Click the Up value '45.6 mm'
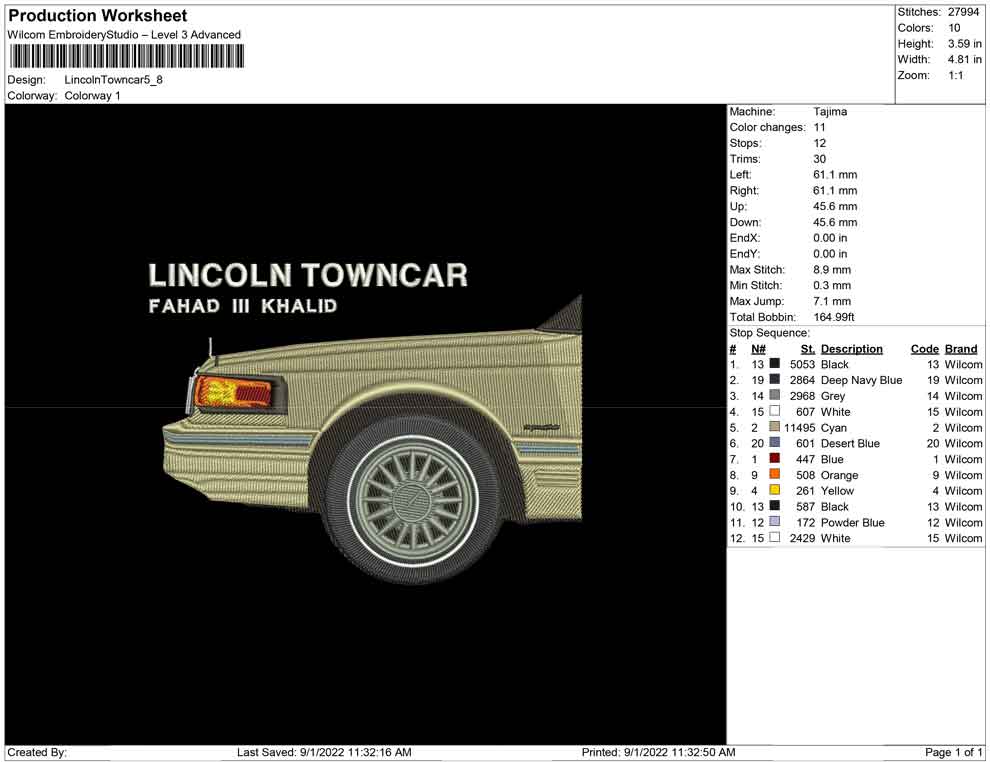Viewport: 990px width, 762px height. (835, 206)
